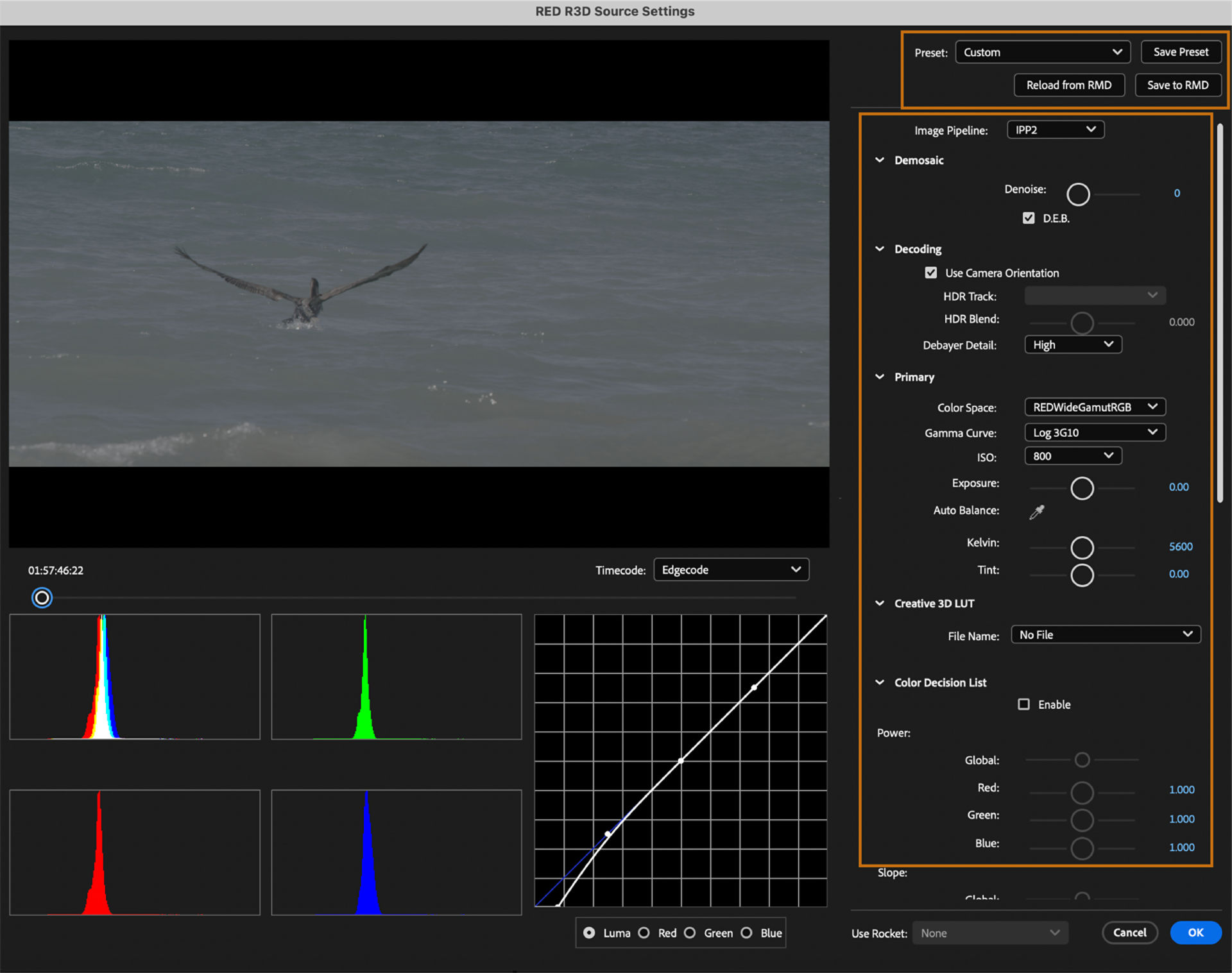Collapse the Primary section chevron

pos(880,377)
